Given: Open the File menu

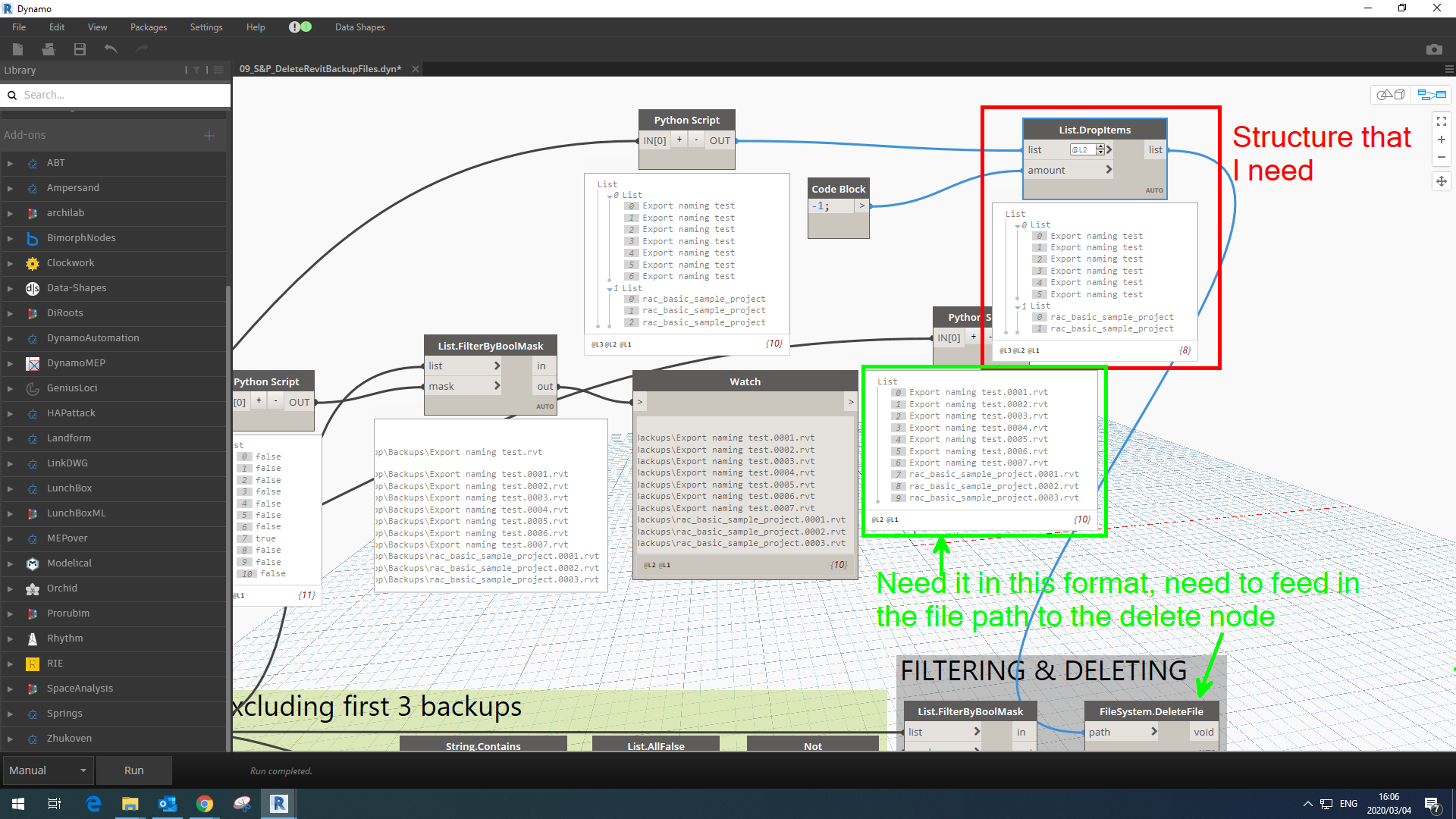Looking at the screenshot, I should (x=19, y=27).
